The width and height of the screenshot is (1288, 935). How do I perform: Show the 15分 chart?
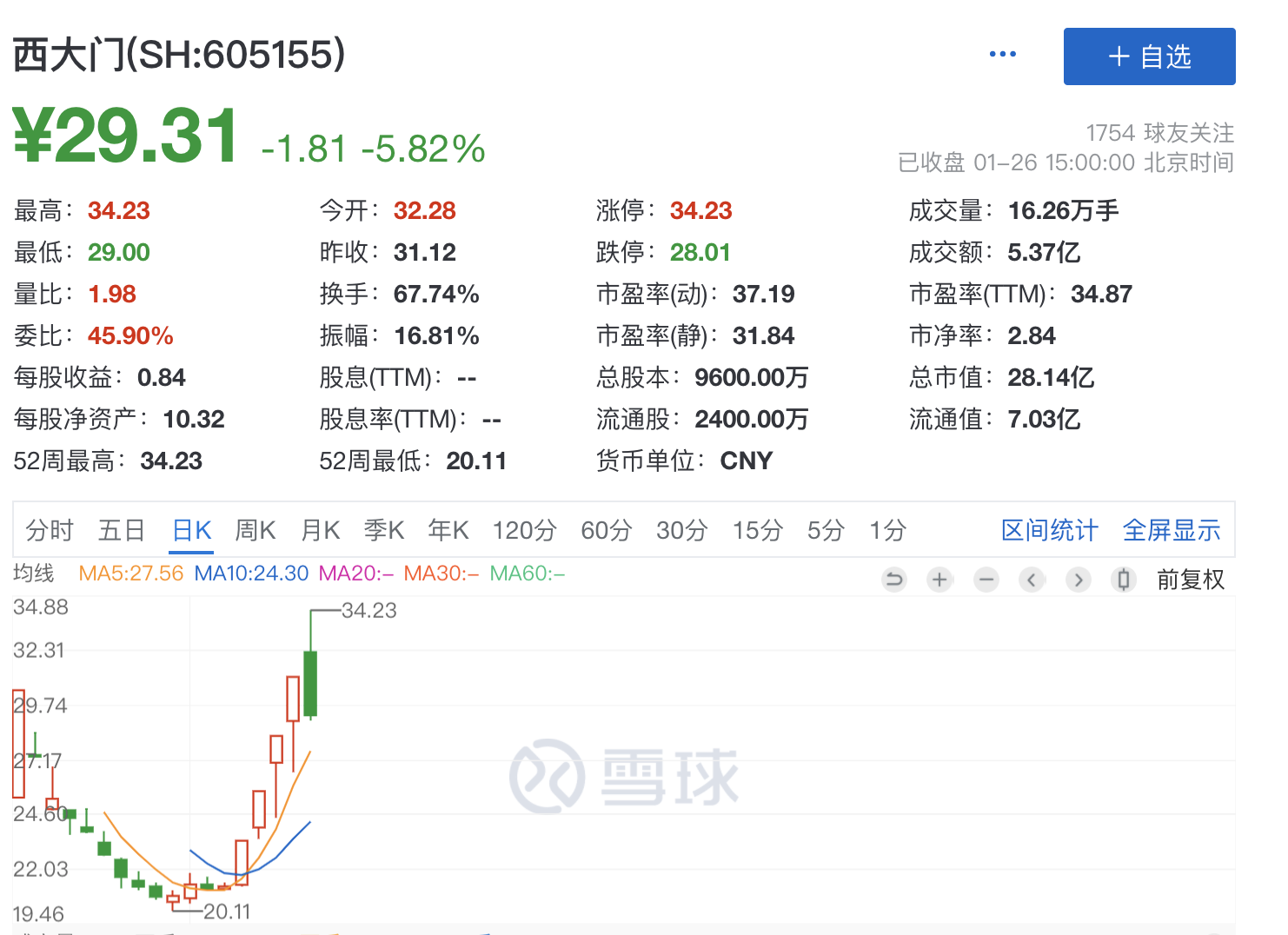(757, 530)
